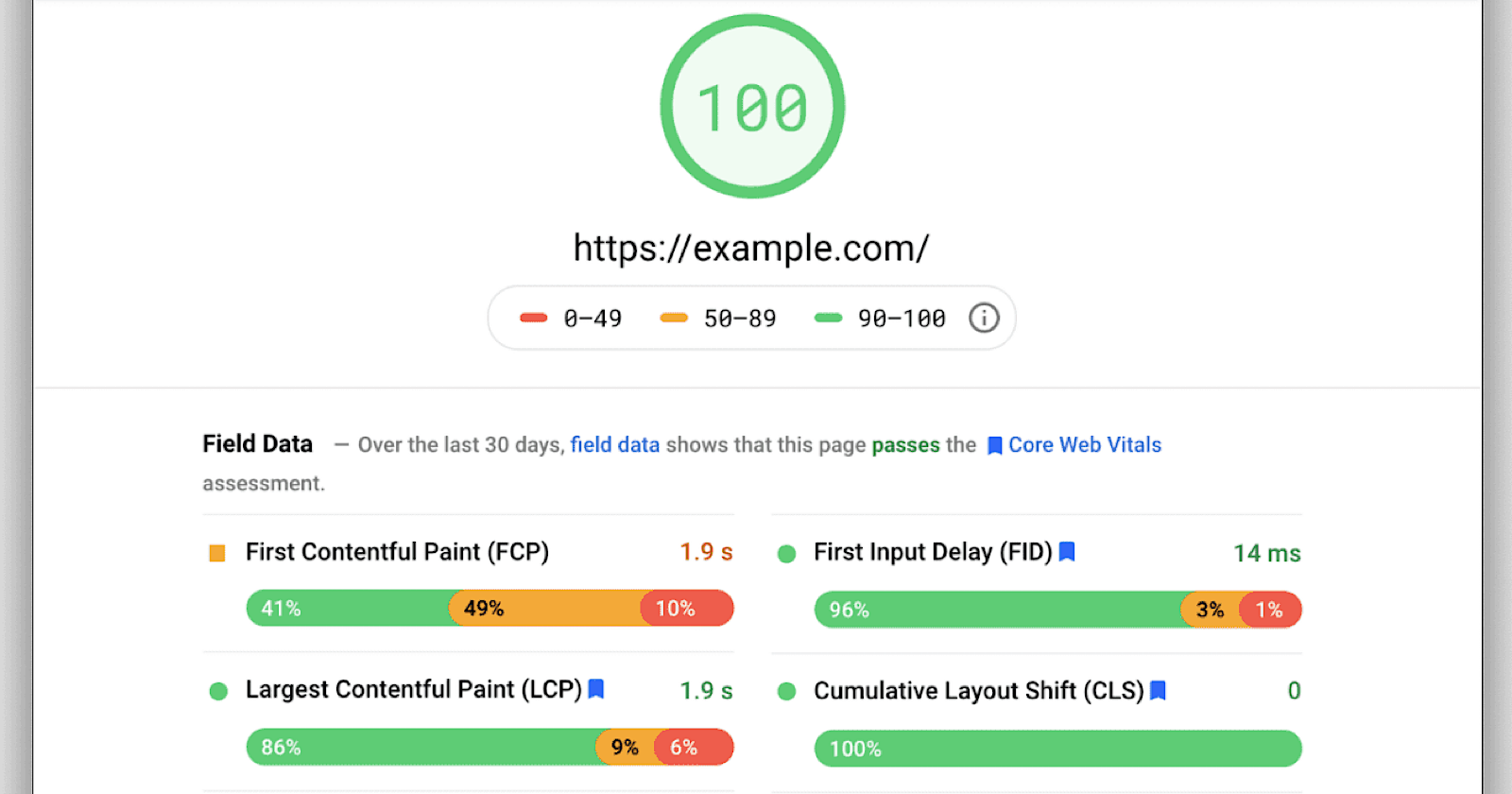Screen dimensions: 1512x794
Task: Click the orange square icon before First Contentful Paint
Action: click(x=216, y=551)
